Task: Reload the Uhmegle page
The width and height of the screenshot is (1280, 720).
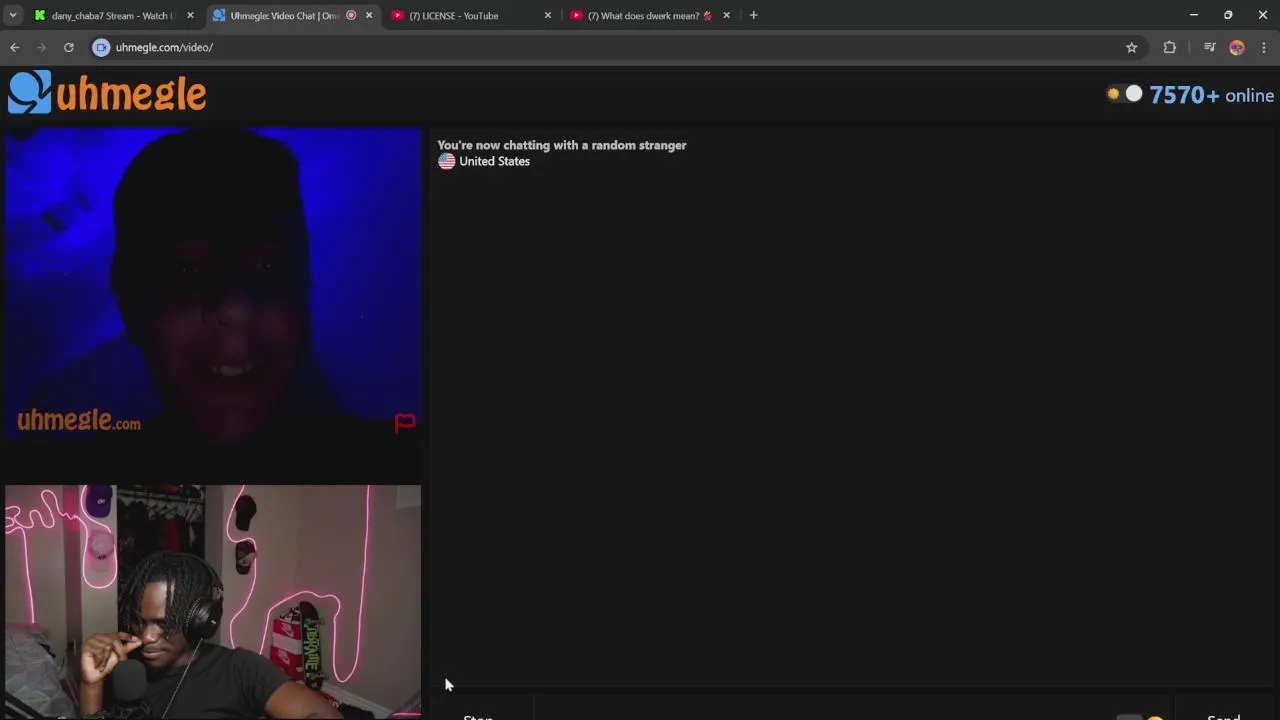Action: click(x=68, y=47)
